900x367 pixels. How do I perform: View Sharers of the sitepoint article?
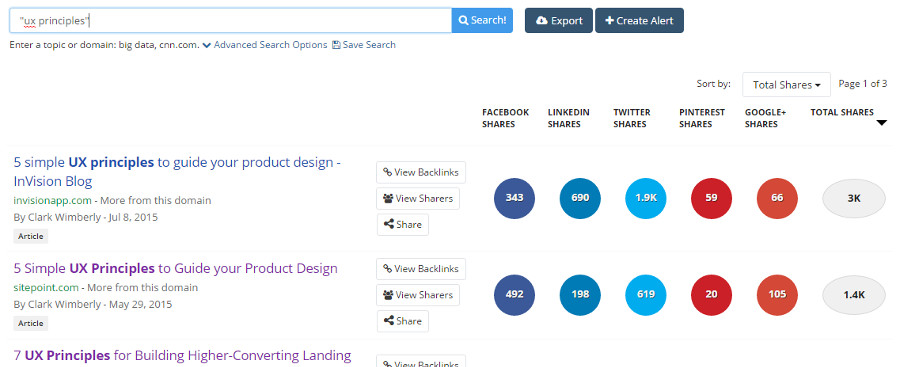(x=418, y=295)
